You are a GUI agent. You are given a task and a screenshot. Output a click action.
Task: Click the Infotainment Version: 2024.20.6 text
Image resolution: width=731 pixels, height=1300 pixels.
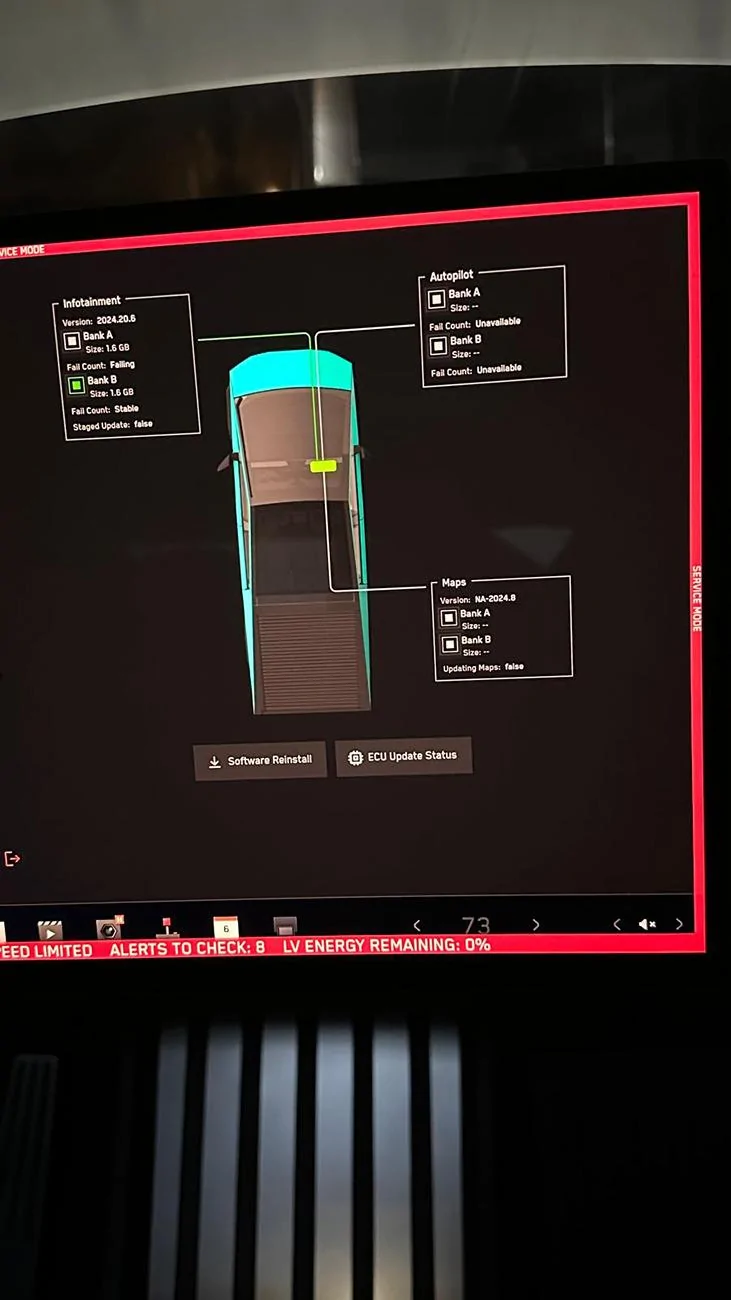(99, 320)
